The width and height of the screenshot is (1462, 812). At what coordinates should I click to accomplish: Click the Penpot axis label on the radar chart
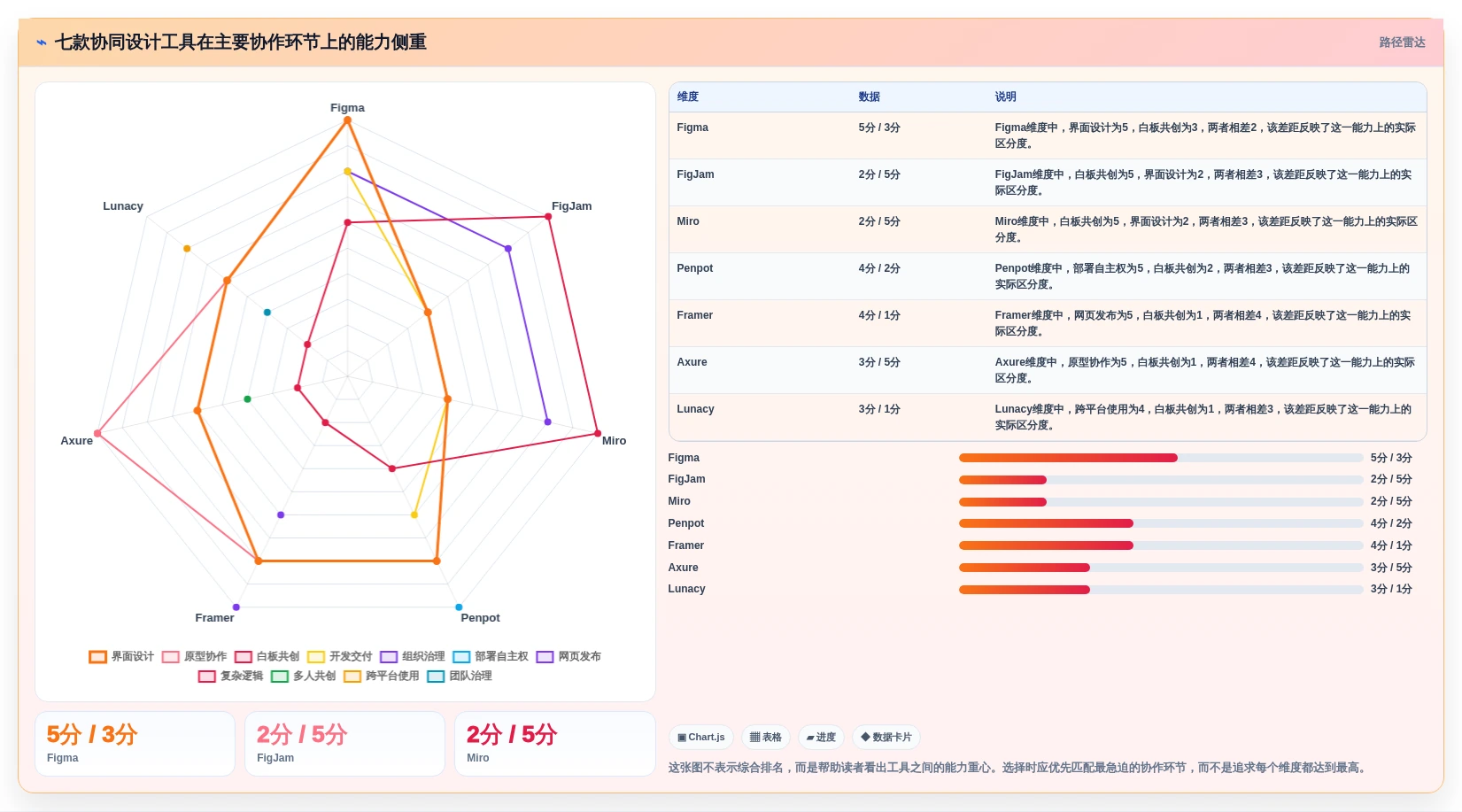[481, 618]
